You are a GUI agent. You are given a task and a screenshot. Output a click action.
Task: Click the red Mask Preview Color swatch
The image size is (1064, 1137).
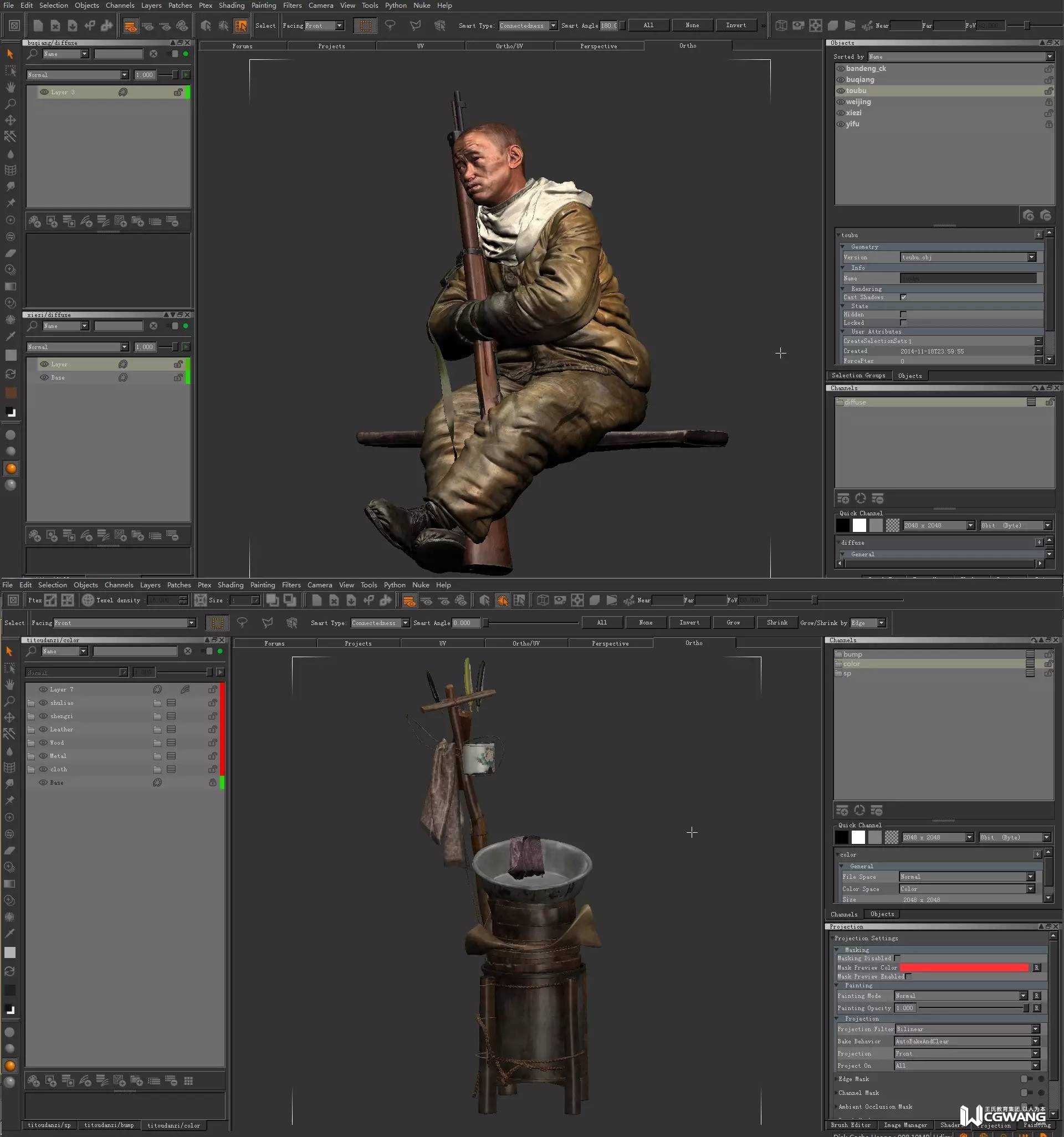(x=963, y=967)
